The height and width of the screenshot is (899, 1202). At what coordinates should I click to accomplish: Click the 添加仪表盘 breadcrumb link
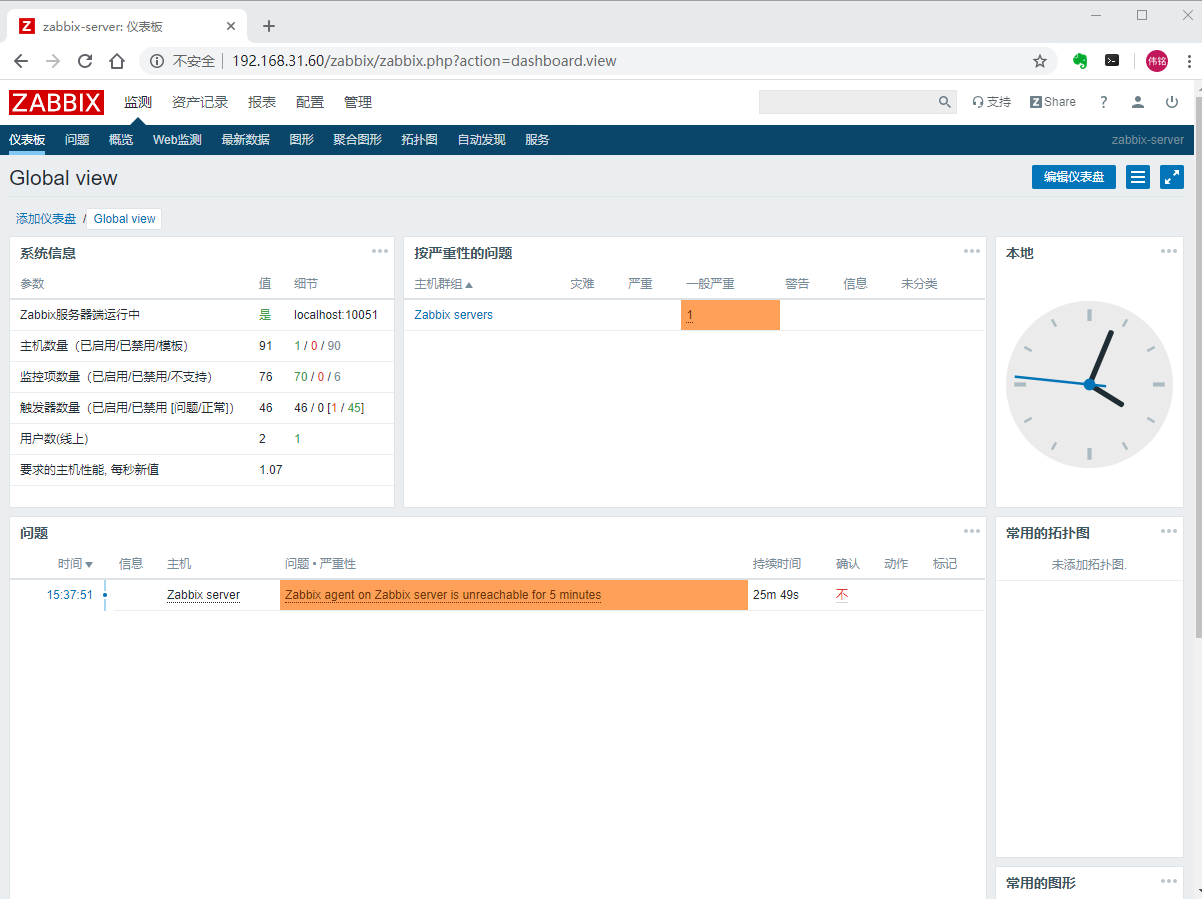[x=46, y=219]
